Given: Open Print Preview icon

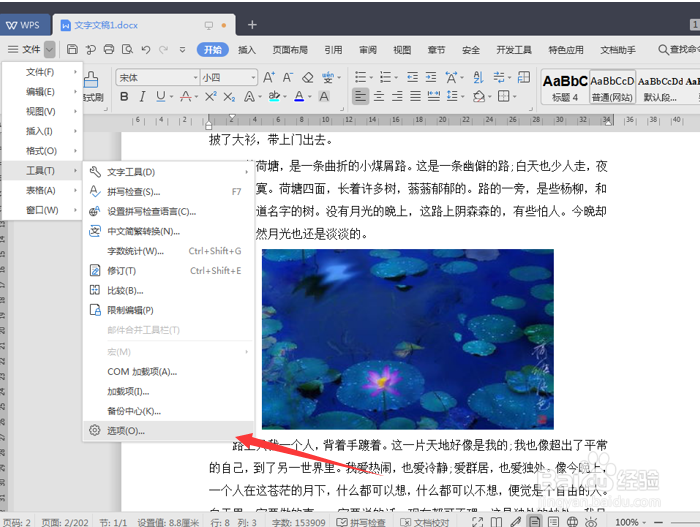Looking at the screenshot, I should point(127,49).
